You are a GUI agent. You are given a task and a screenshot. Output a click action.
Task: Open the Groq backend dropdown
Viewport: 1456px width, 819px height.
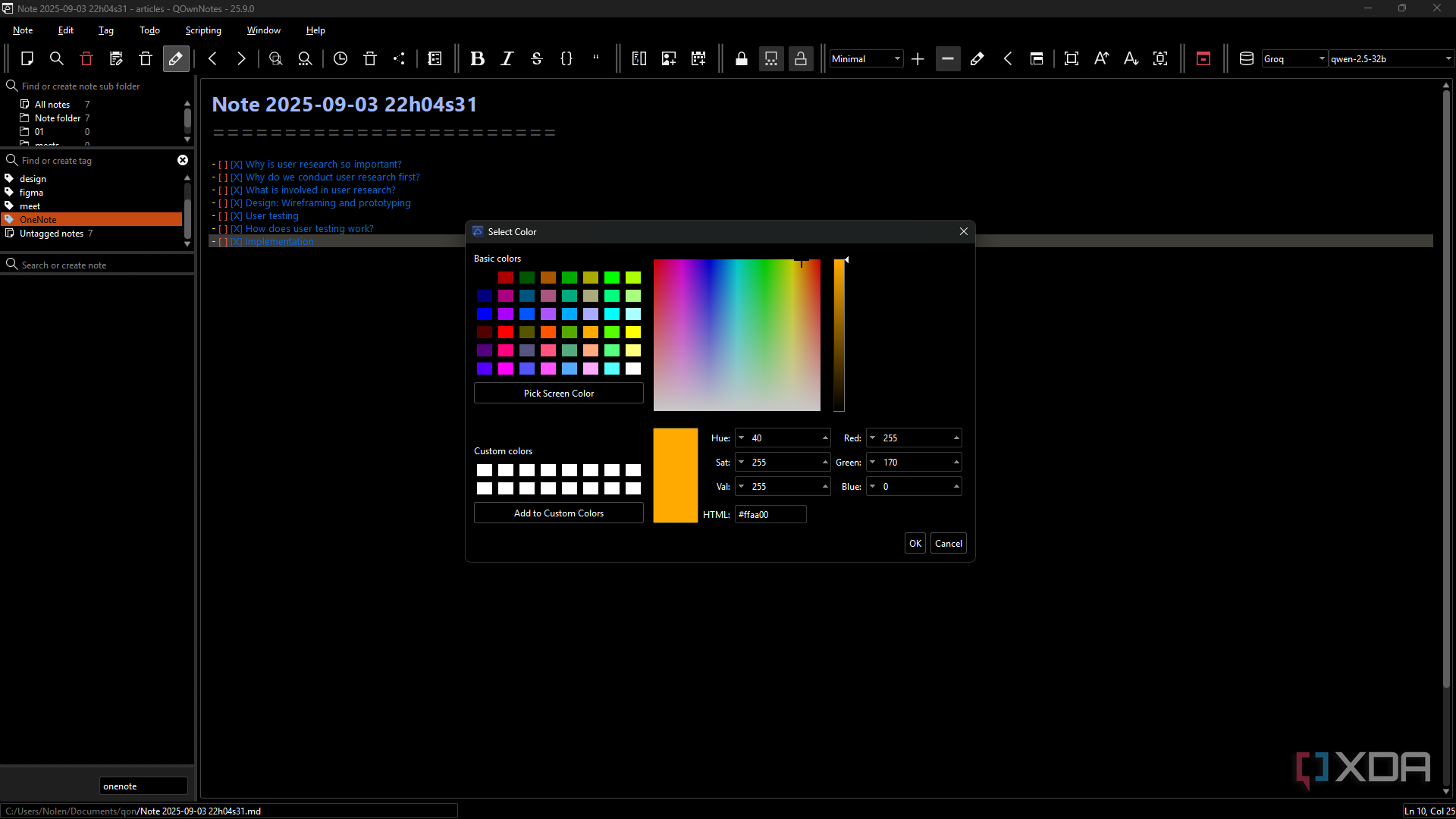coord(1294,58)
